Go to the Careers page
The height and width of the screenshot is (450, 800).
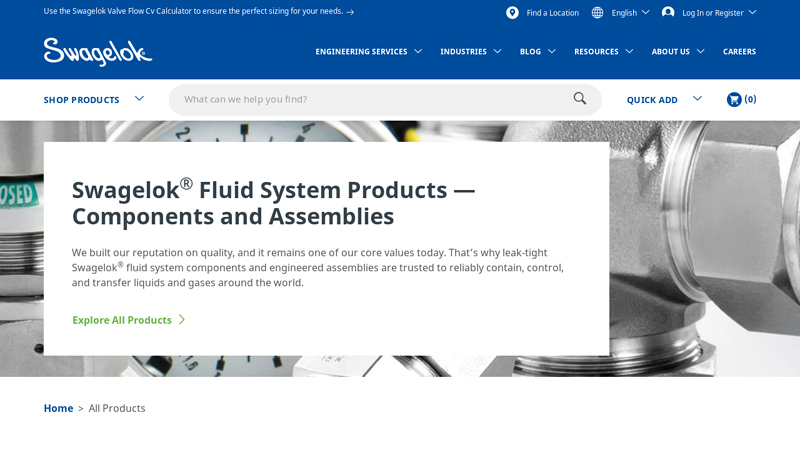tap(739, 51)
